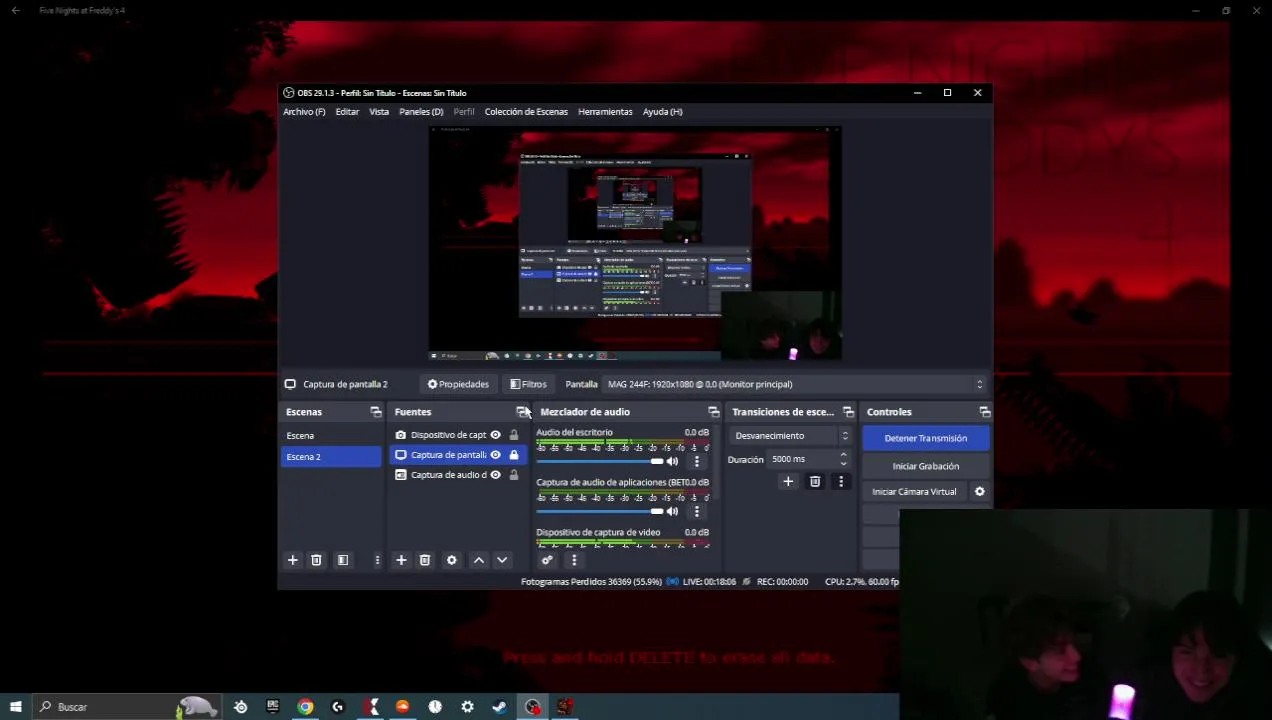Open scene filters icon in Escenas panel
The width and height of the screenshot is (1272, 720).
point(342,560)
